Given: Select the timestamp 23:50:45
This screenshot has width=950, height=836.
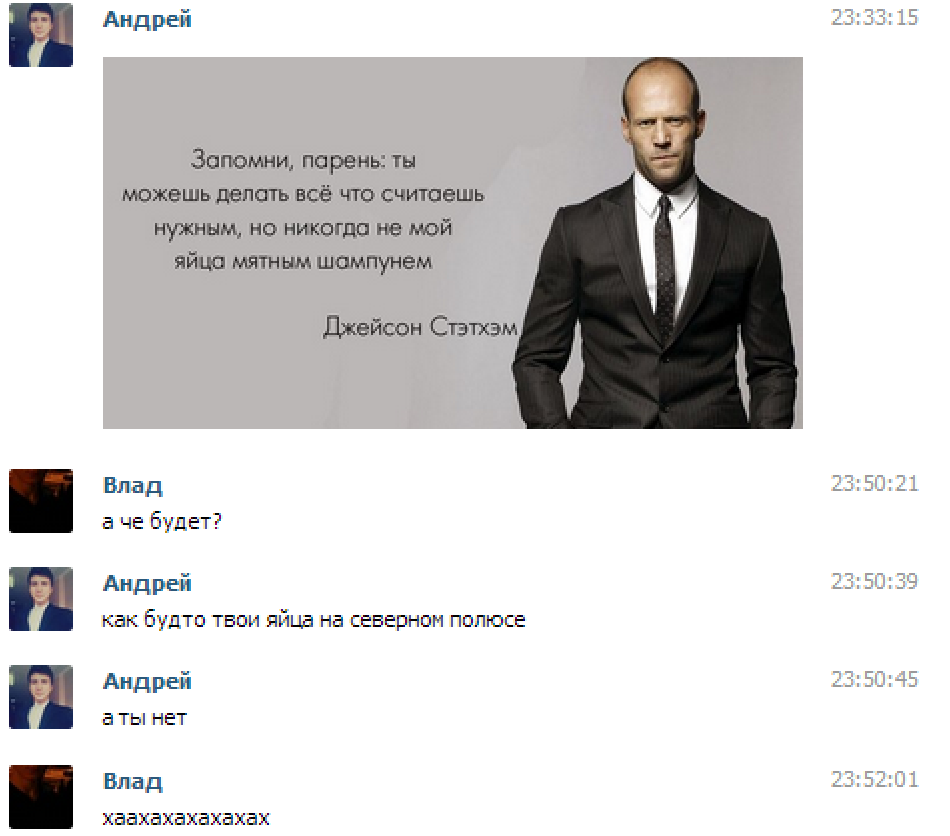Looking at the screenshot, I should click(x=874, y=680).
